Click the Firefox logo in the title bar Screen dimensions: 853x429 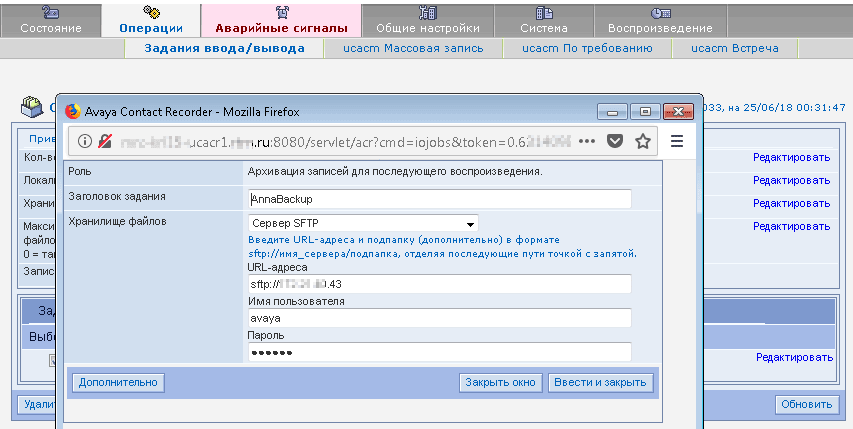73,111
